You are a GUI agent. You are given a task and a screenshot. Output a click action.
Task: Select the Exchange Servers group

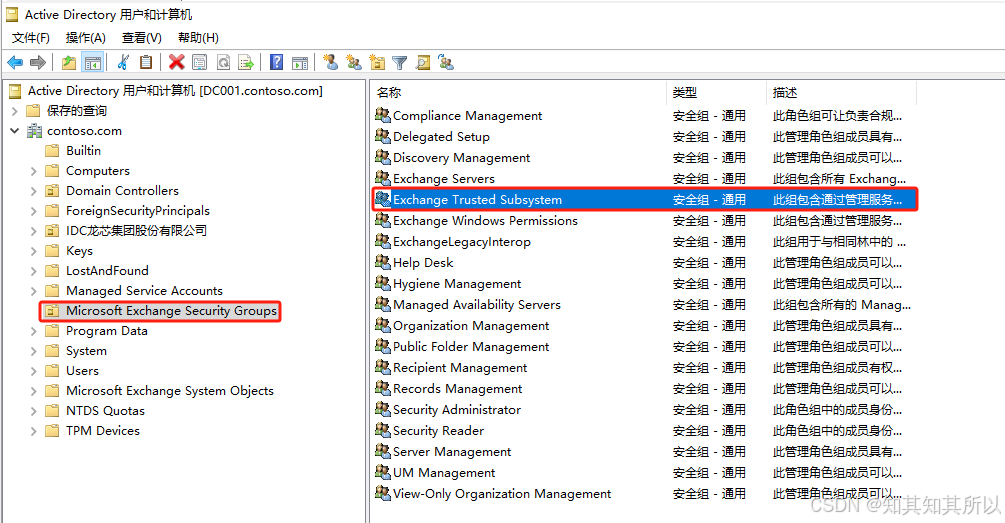point(444,178)
